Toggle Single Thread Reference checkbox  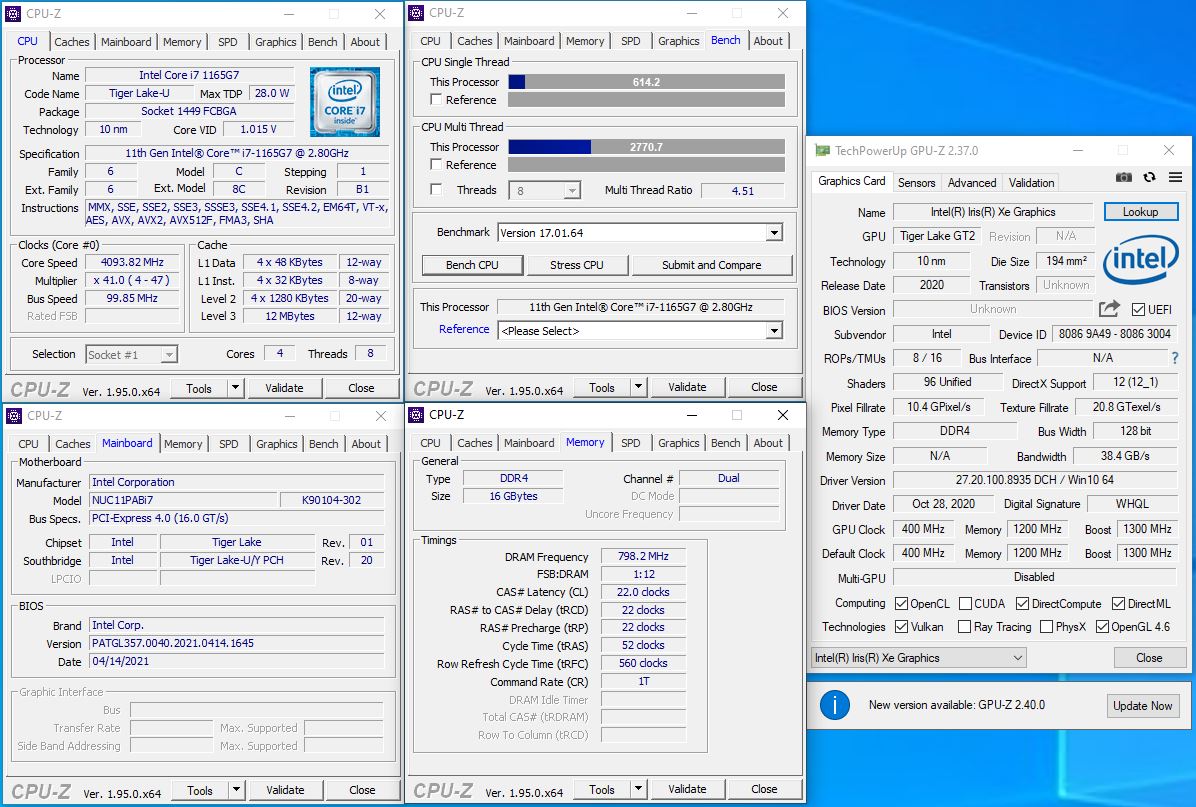click(x=436, y=99)
